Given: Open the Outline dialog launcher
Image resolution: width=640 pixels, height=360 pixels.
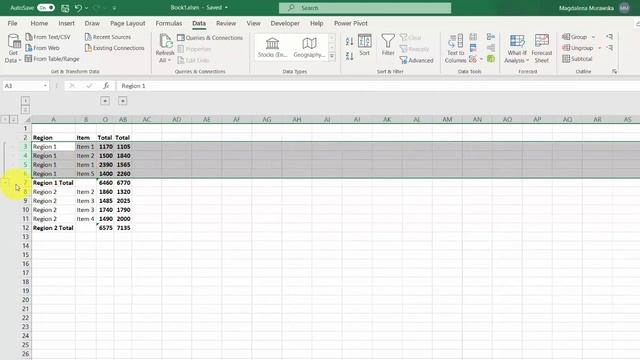Looking at the screenshot, I should pos(614,71).
